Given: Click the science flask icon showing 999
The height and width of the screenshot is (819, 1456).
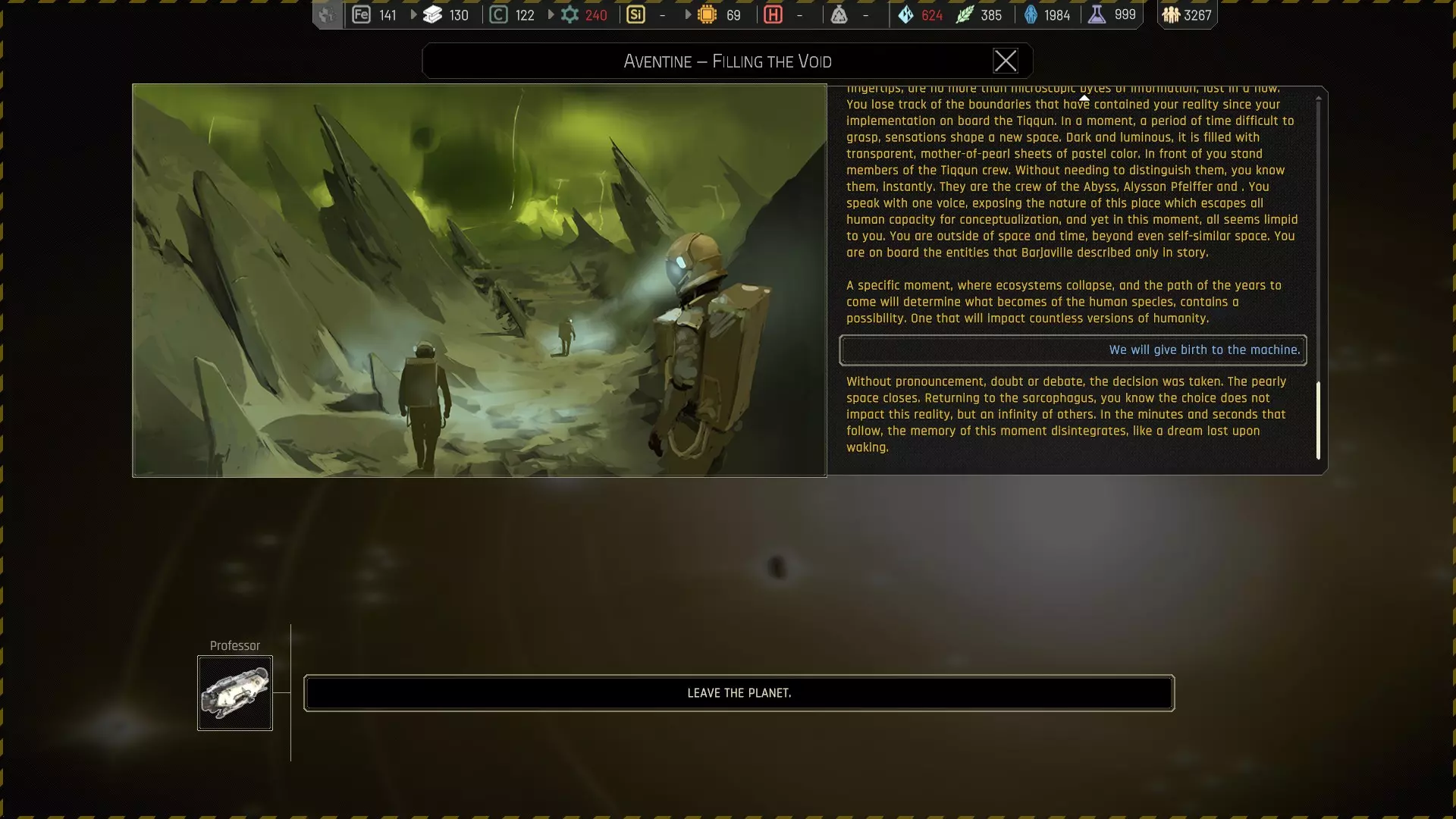Looking at the screenshot, I should (x=1097, y=14).
